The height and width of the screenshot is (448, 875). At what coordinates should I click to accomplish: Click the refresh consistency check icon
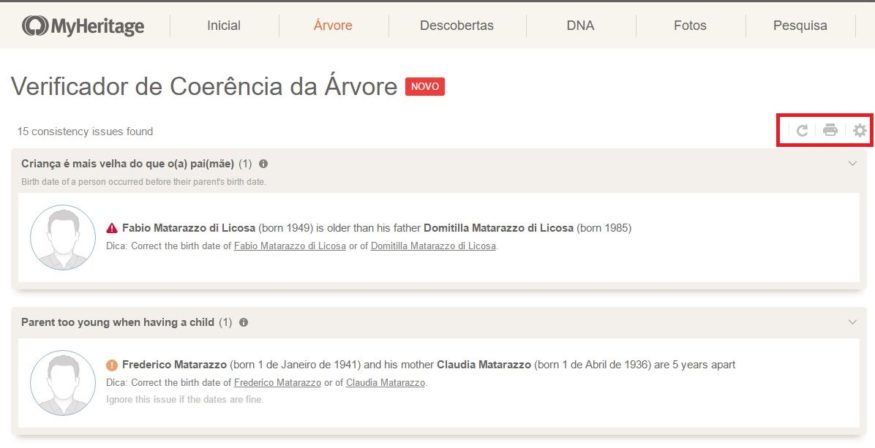[x=802, y=131]
